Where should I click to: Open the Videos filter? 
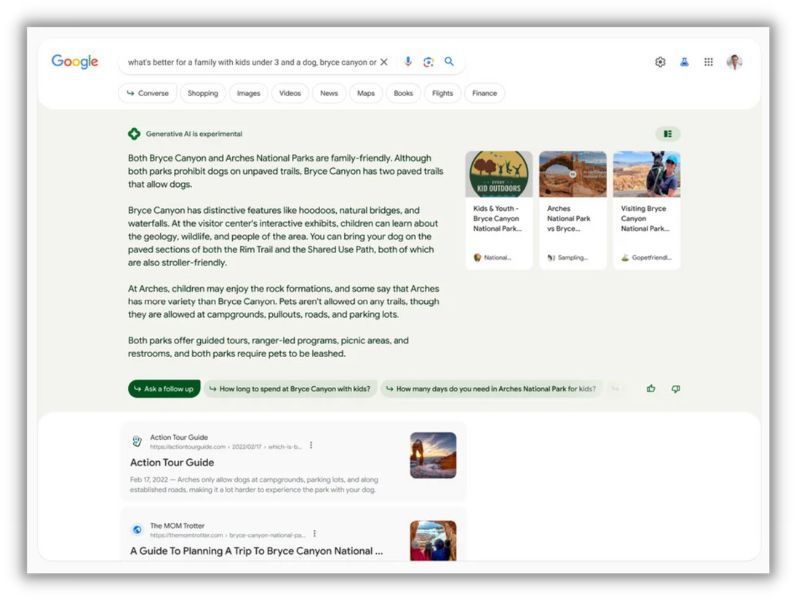[290, 93]
